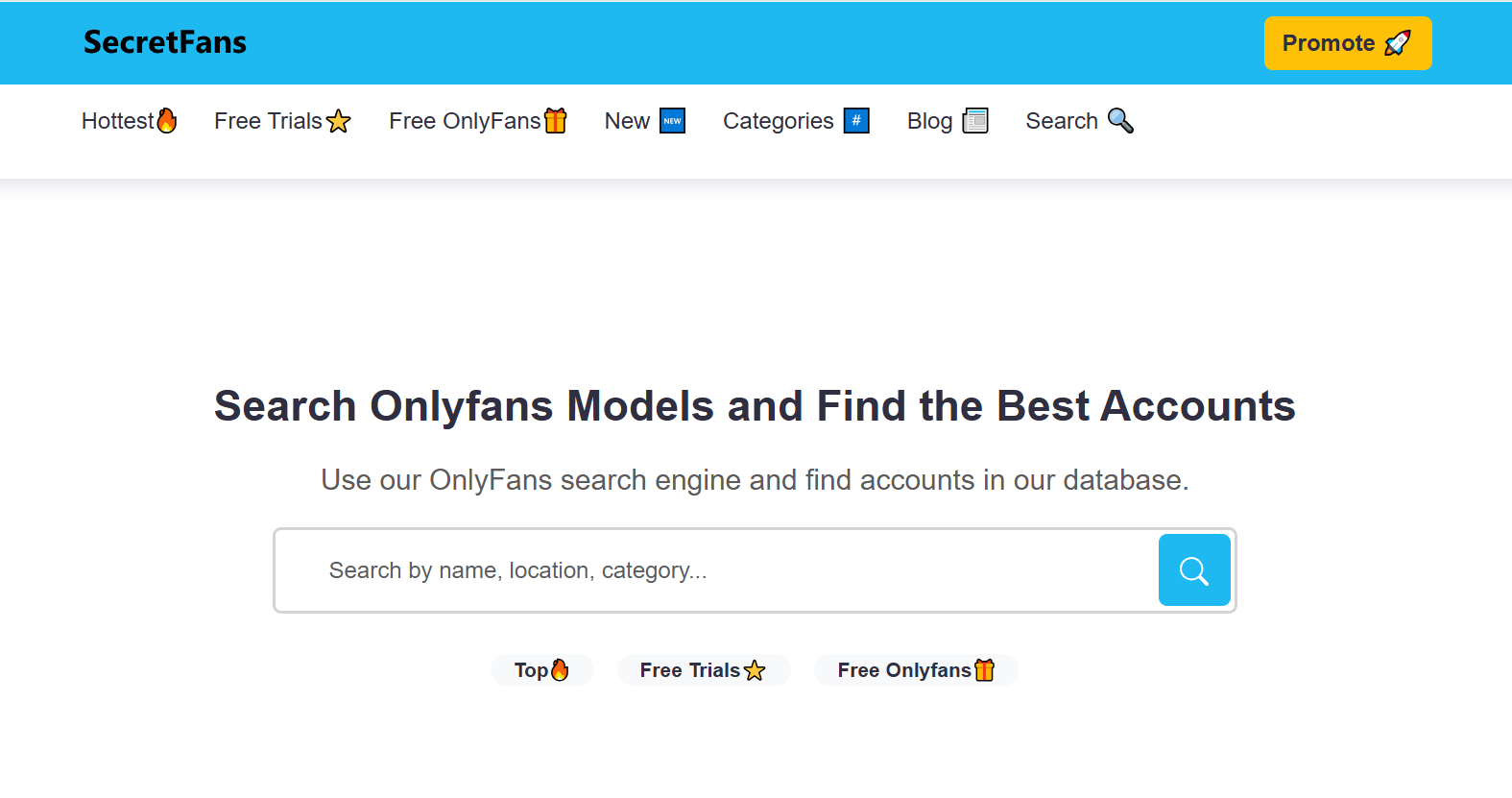1512x798 pixels.
Task: Click the SecretFans logo
Action: (x=165, y=42)
